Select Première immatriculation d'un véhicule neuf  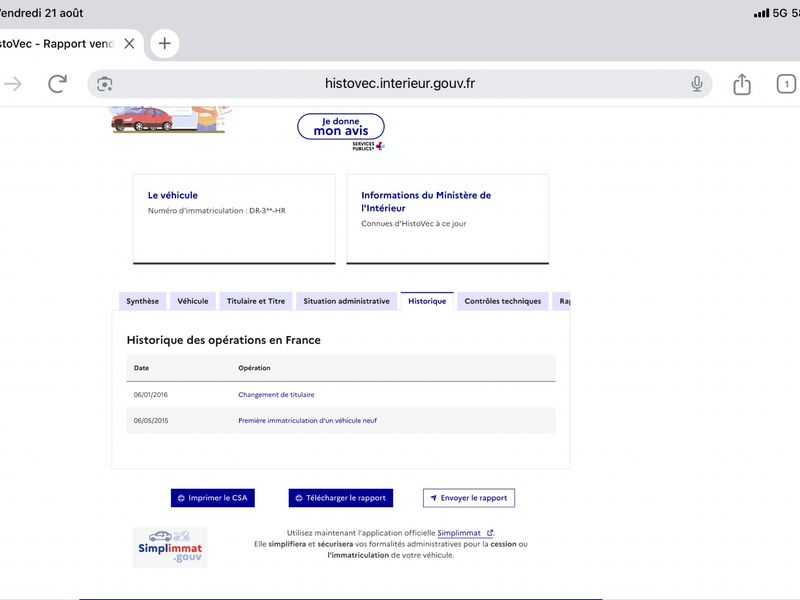click(x=307, y=420)
